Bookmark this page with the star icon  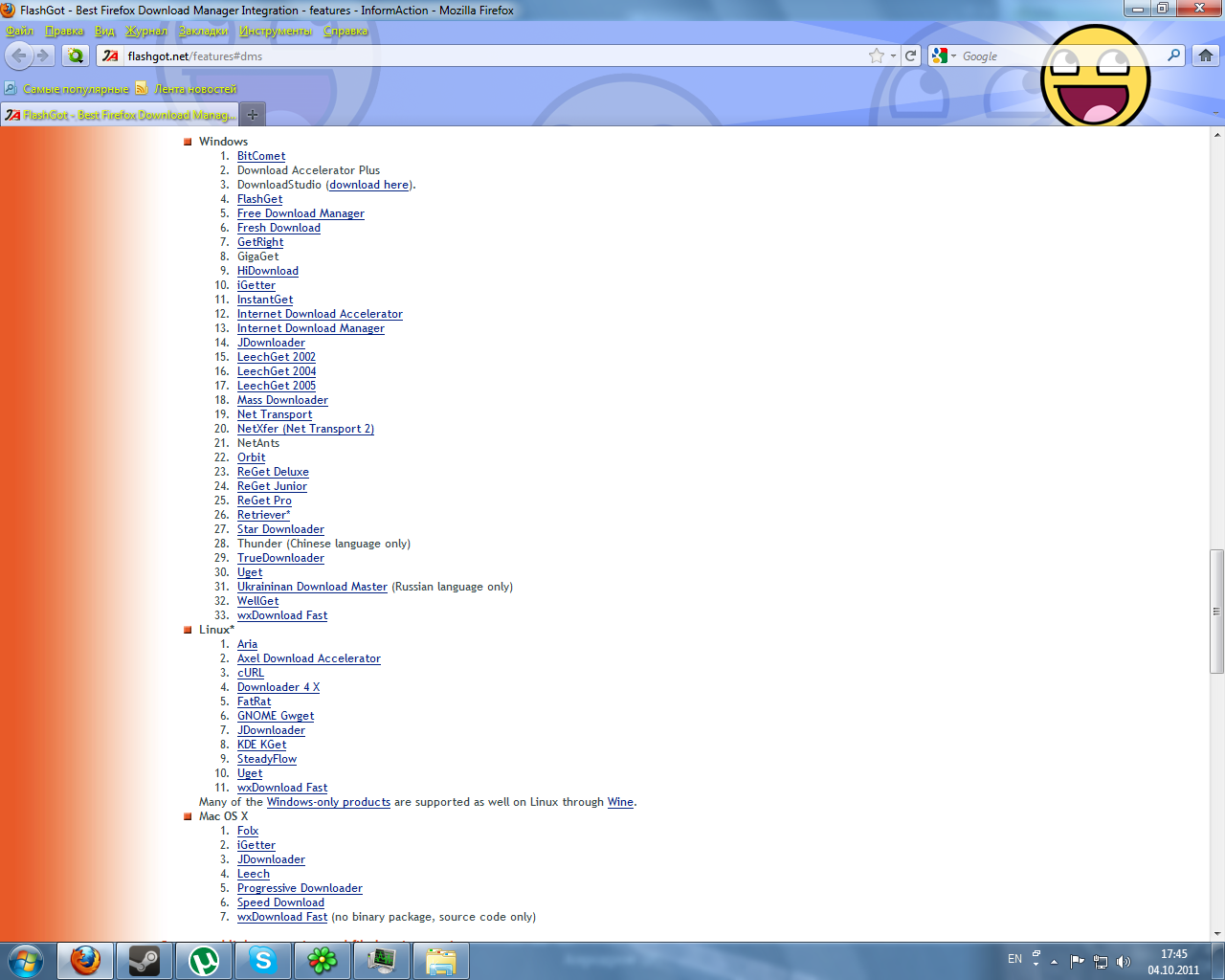click(x=876, y=56)
